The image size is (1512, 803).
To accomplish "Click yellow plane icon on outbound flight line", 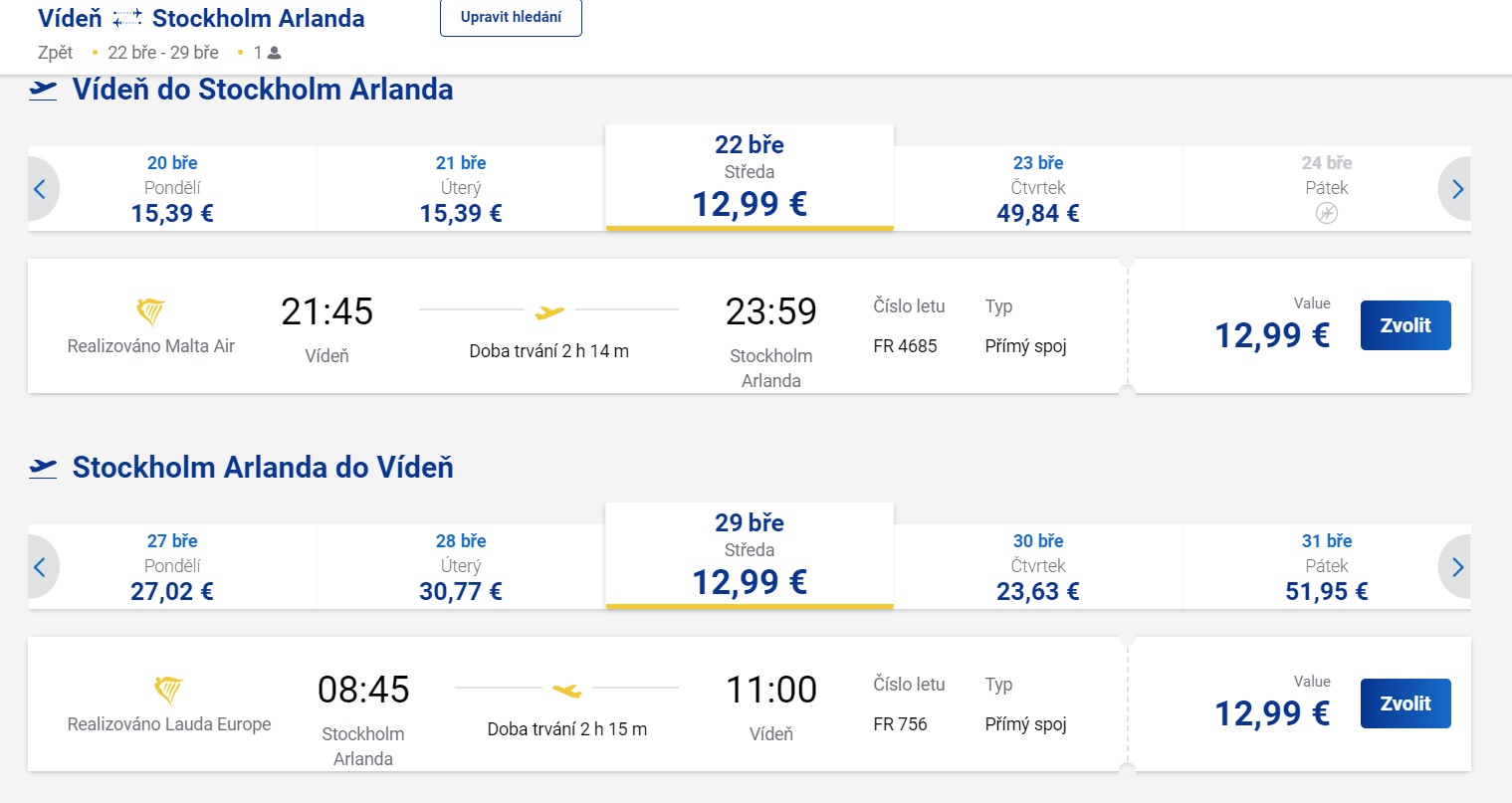I will point(549,312).
